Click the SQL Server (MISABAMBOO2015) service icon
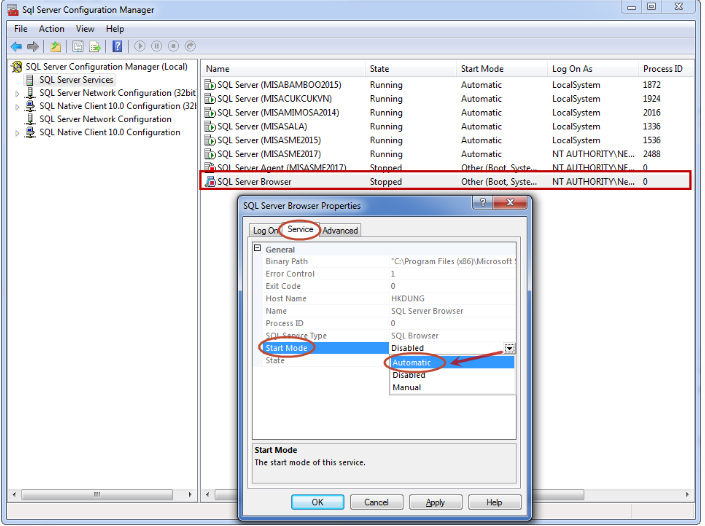 (x=210, y=85)
